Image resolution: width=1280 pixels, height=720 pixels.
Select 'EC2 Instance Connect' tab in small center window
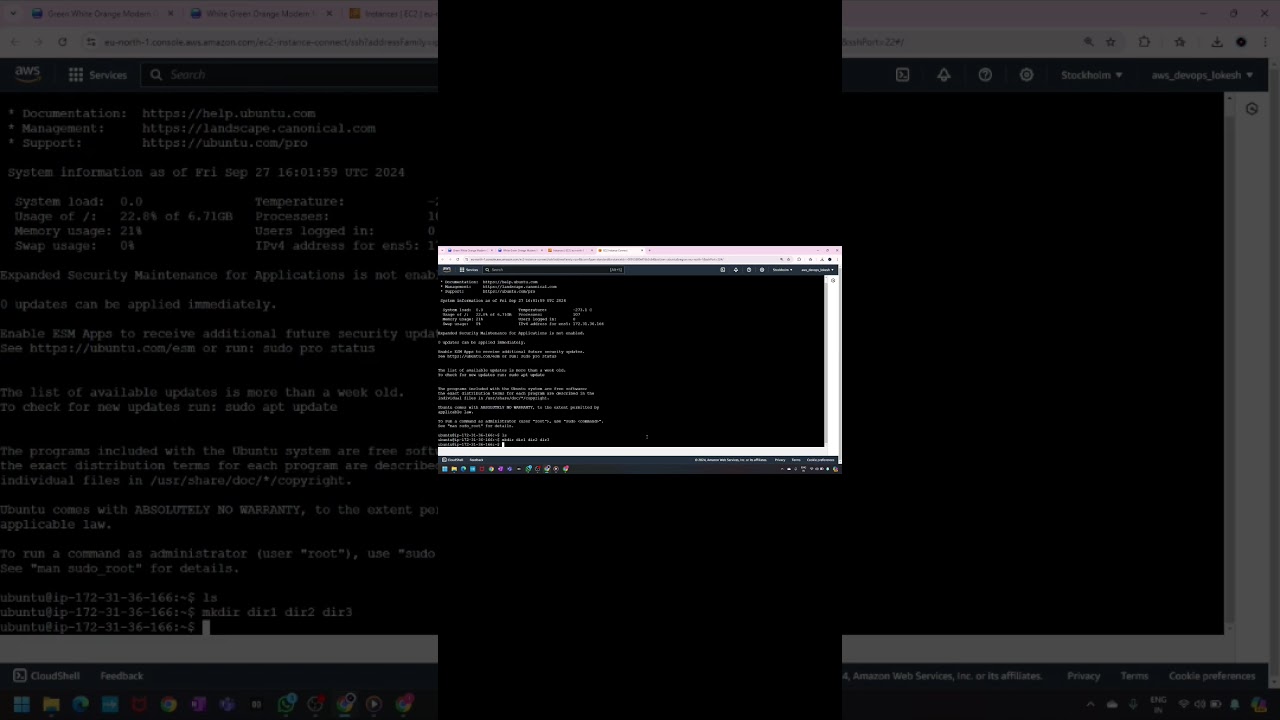coord(619,250)
